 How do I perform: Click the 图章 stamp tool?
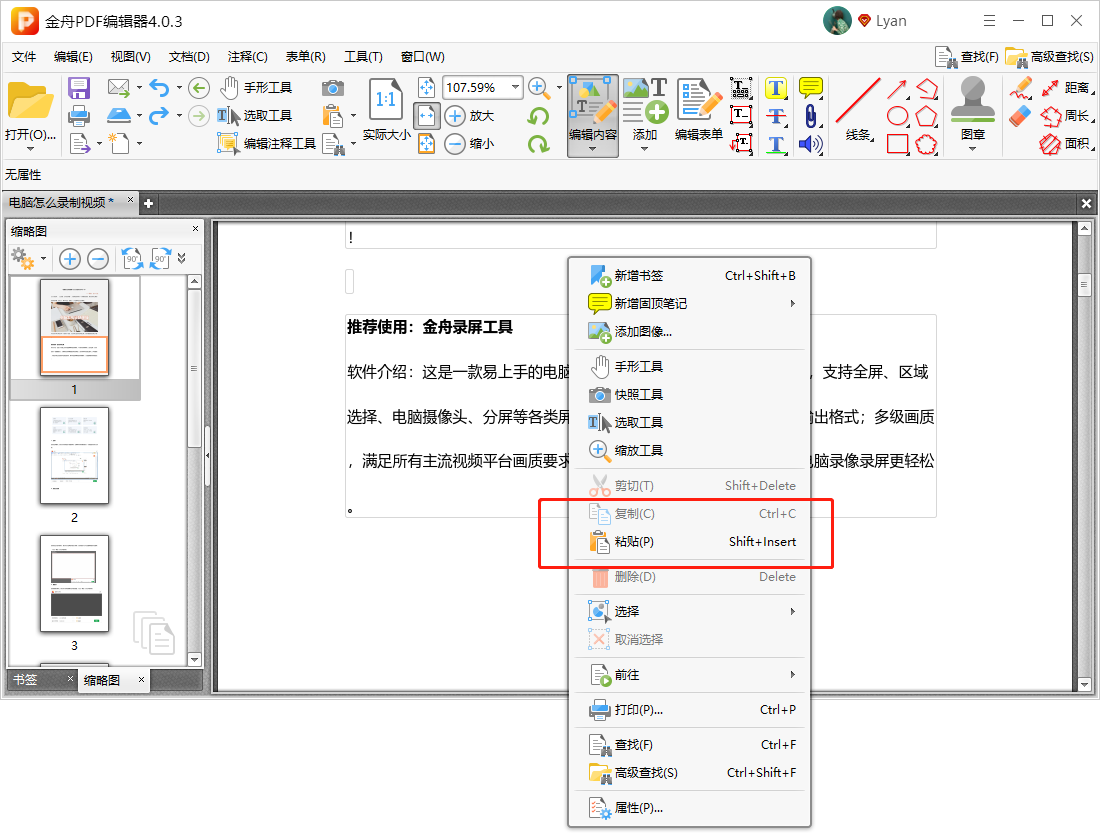click(x=972, y=109)
